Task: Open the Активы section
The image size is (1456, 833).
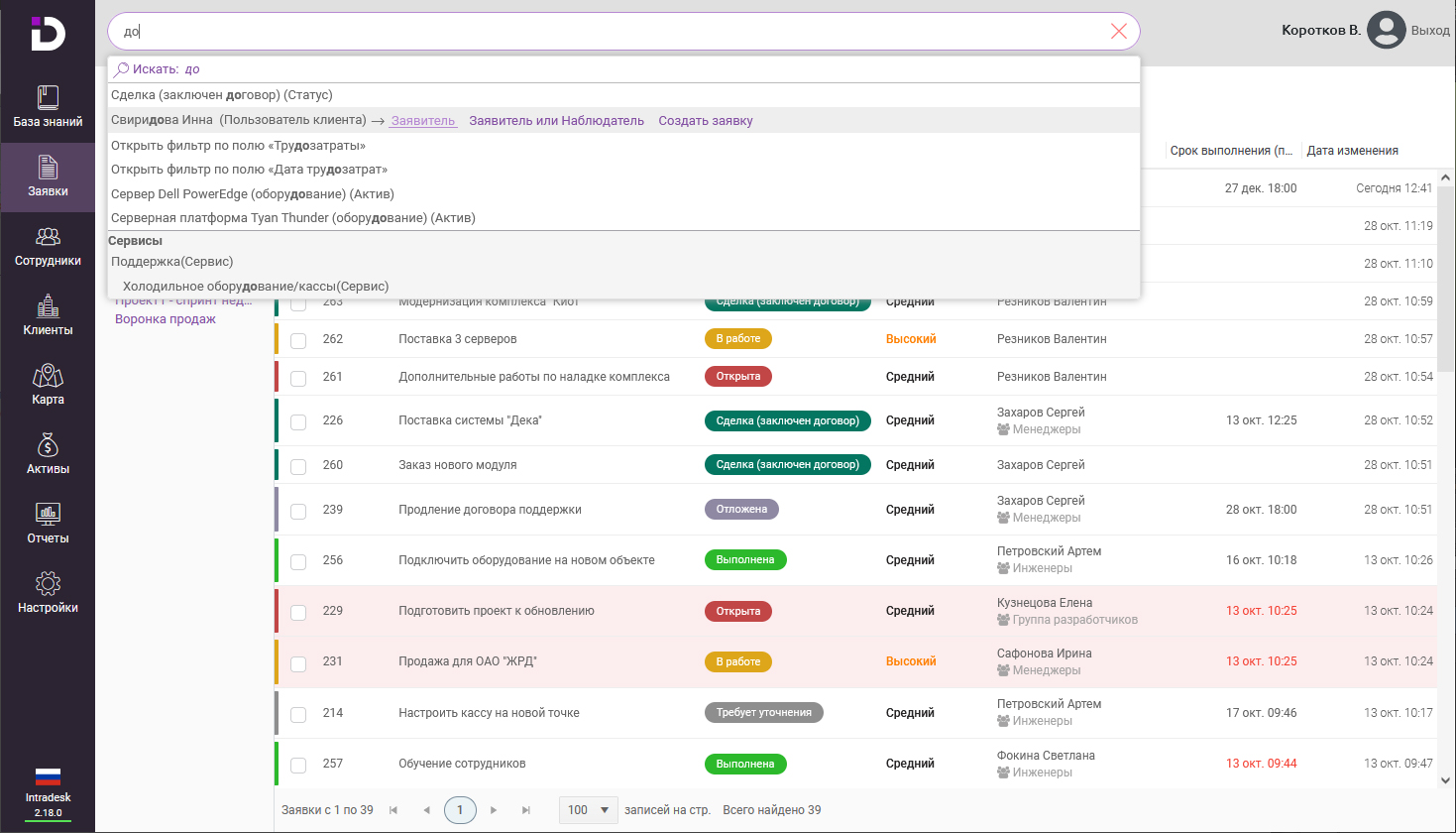Action: (x=47, y=454)
